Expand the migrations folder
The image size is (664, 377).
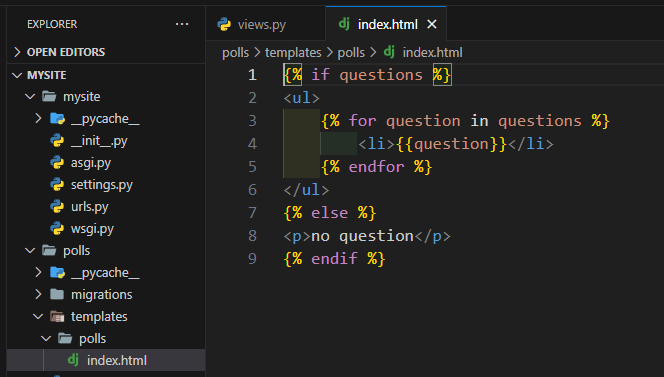(38, 294)
